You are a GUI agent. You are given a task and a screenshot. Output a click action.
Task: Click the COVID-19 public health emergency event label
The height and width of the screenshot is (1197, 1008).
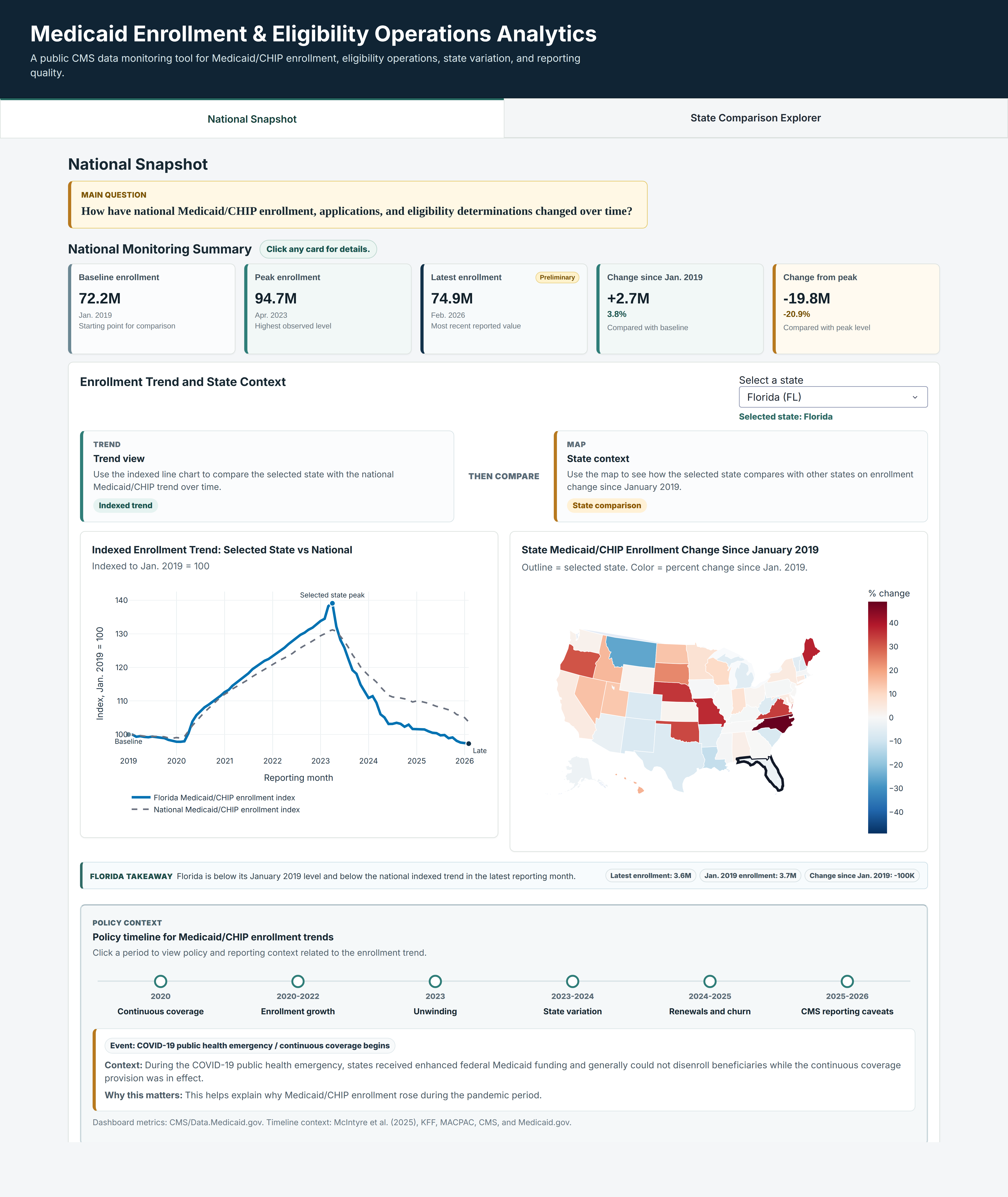(x=250, y=1046)
